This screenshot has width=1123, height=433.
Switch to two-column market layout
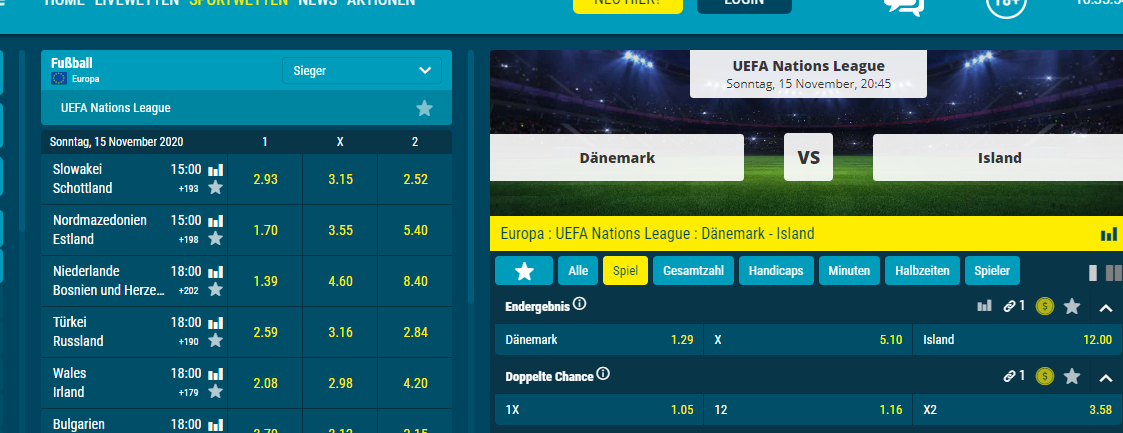click(1114, 273)
